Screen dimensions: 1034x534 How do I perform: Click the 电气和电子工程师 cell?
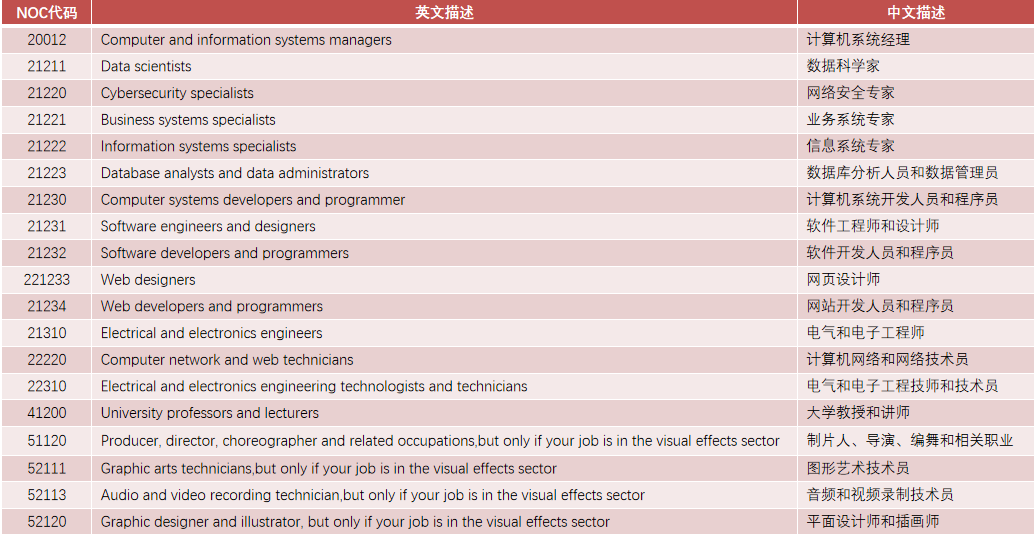click(x=866, y=333)
